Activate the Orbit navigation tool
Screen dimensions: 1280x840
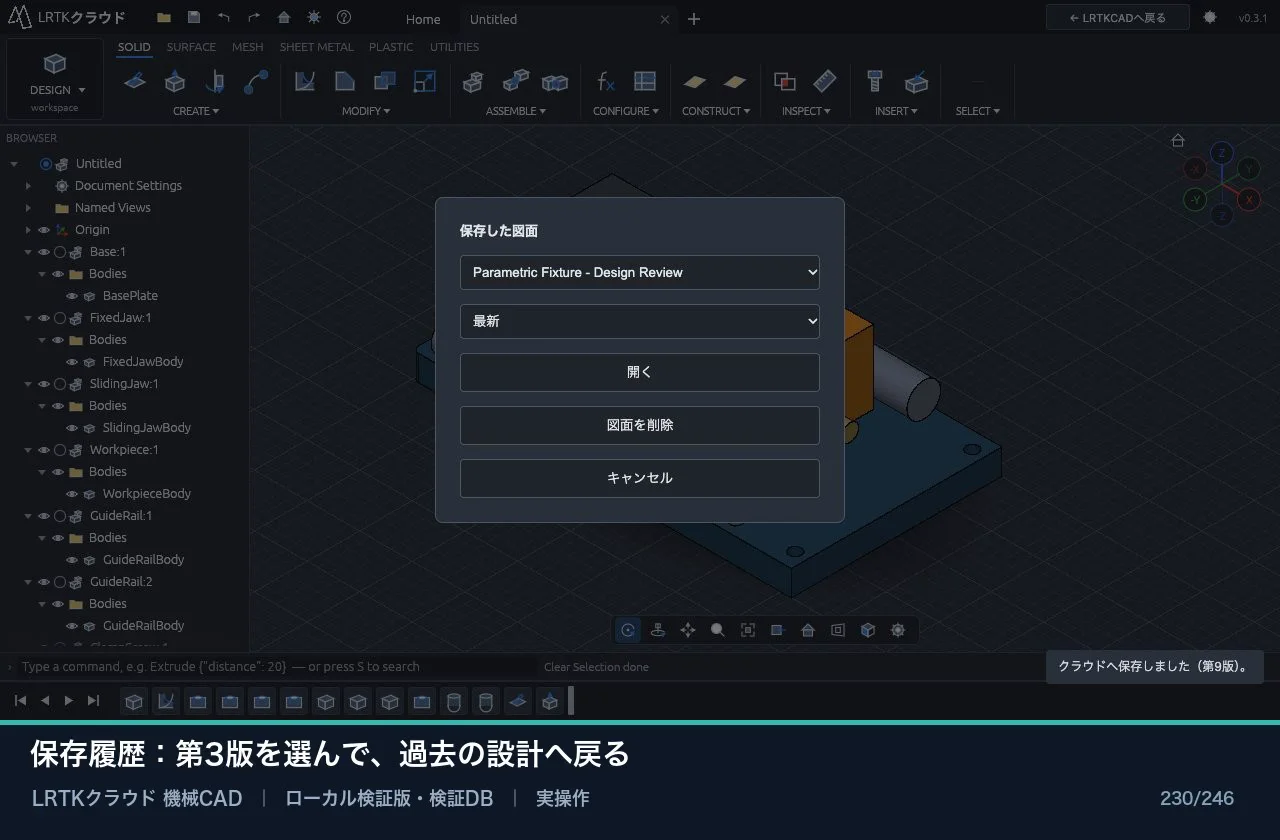(628, 630)
